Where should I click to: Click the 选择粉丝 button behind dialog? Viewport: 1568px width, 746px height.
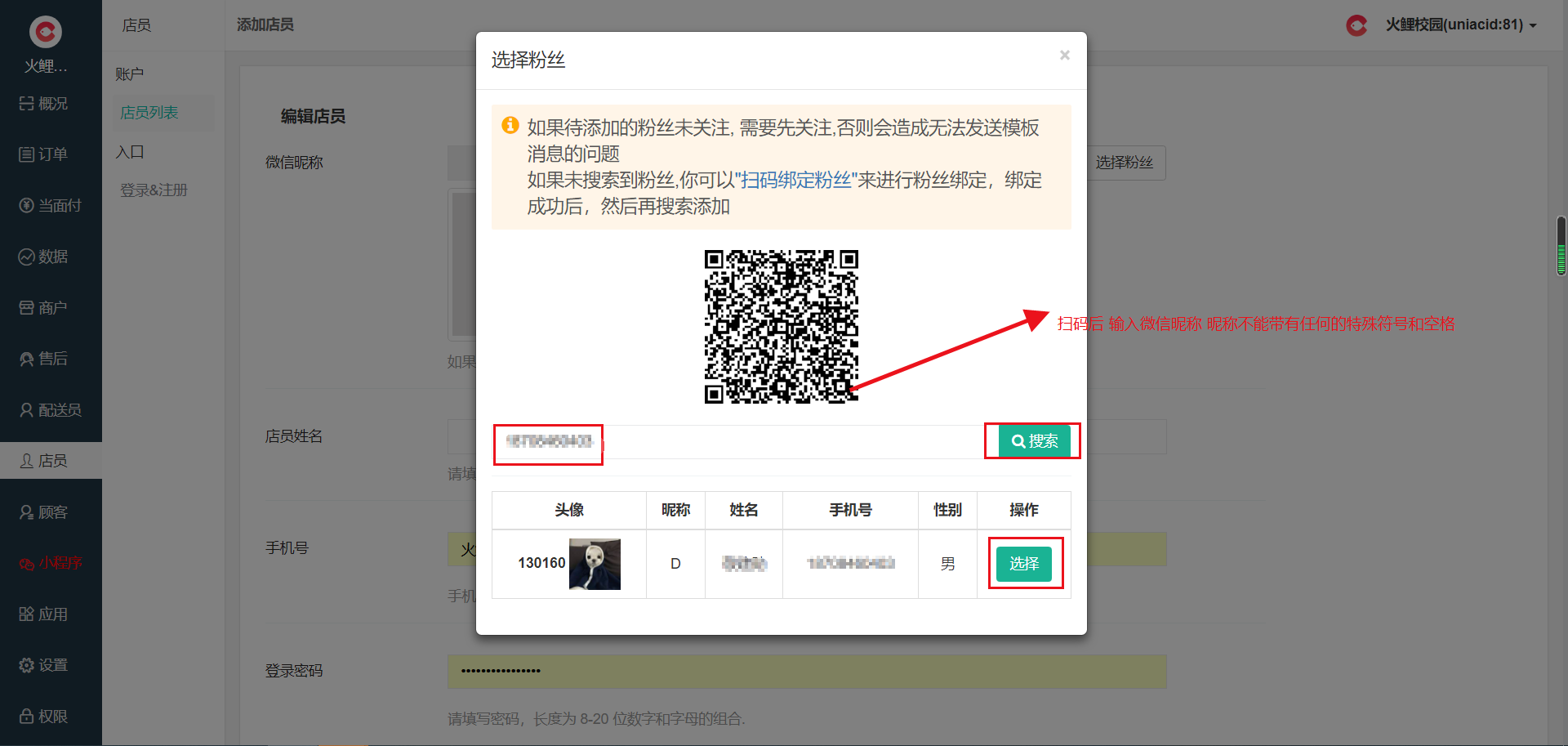(x=1125, y=163)
